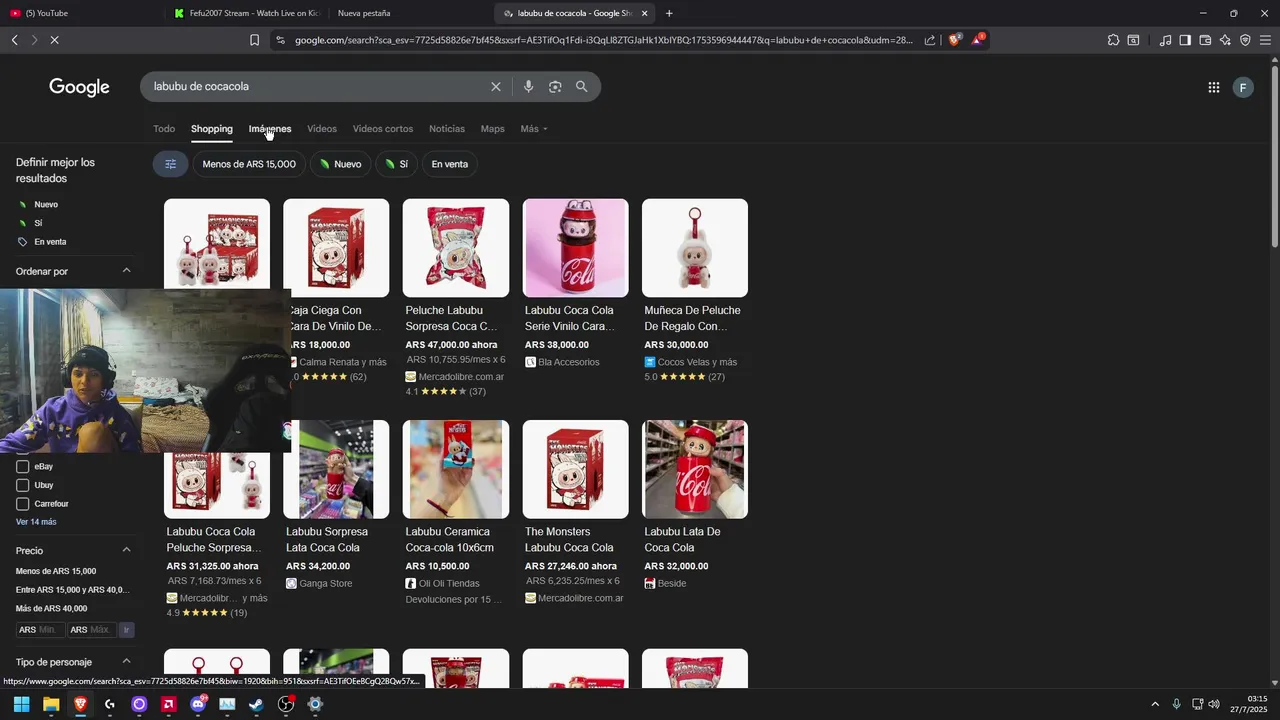Select sidebar En venta refinement link

click(50, 242)
